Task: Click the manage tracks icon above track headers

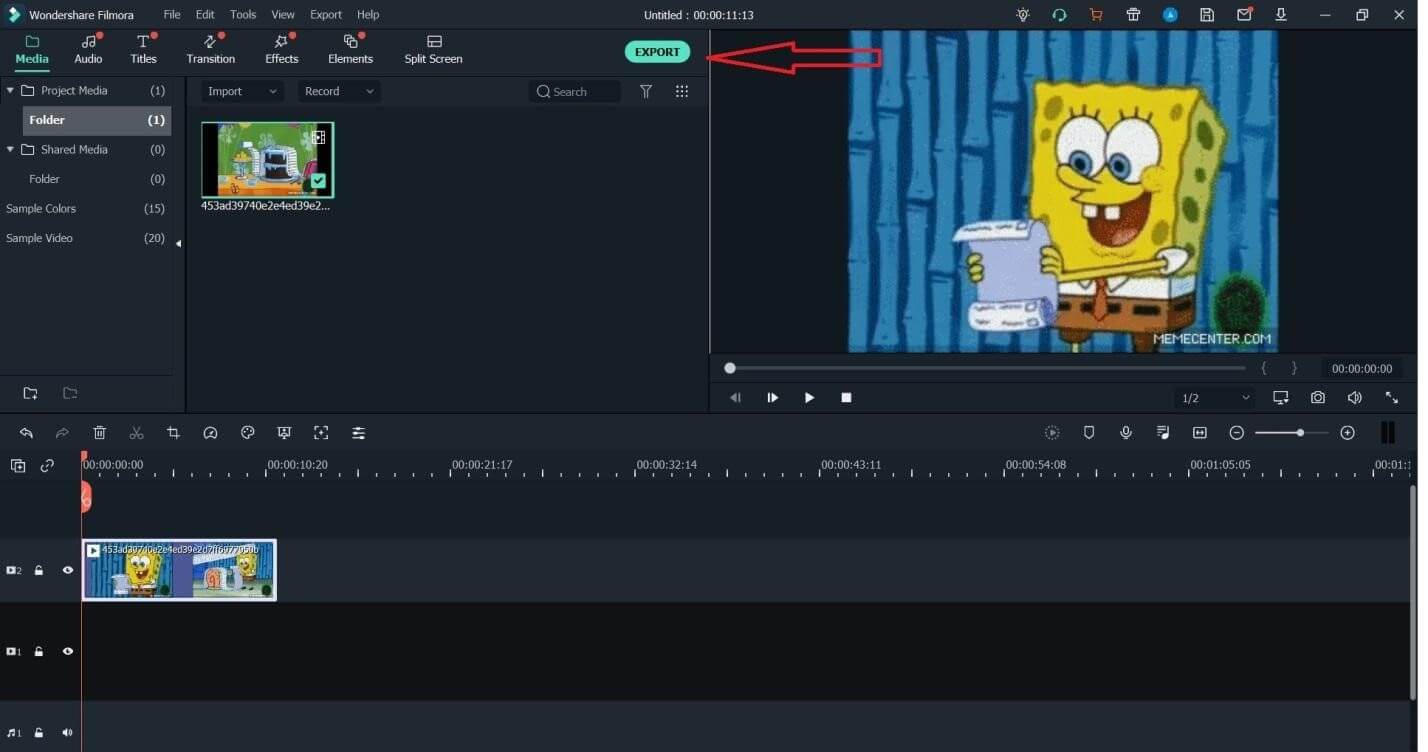Action: (18, 466)
